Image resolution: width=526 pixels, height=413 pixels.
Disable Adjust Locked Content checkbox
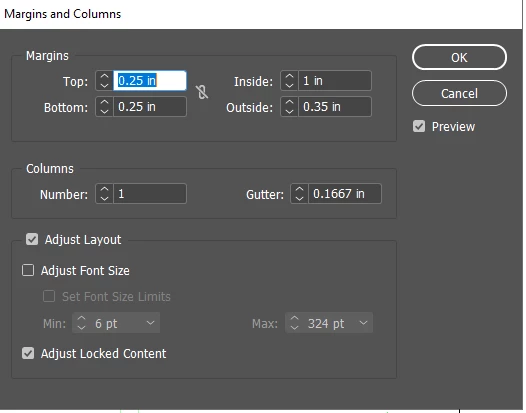point(28,353)
